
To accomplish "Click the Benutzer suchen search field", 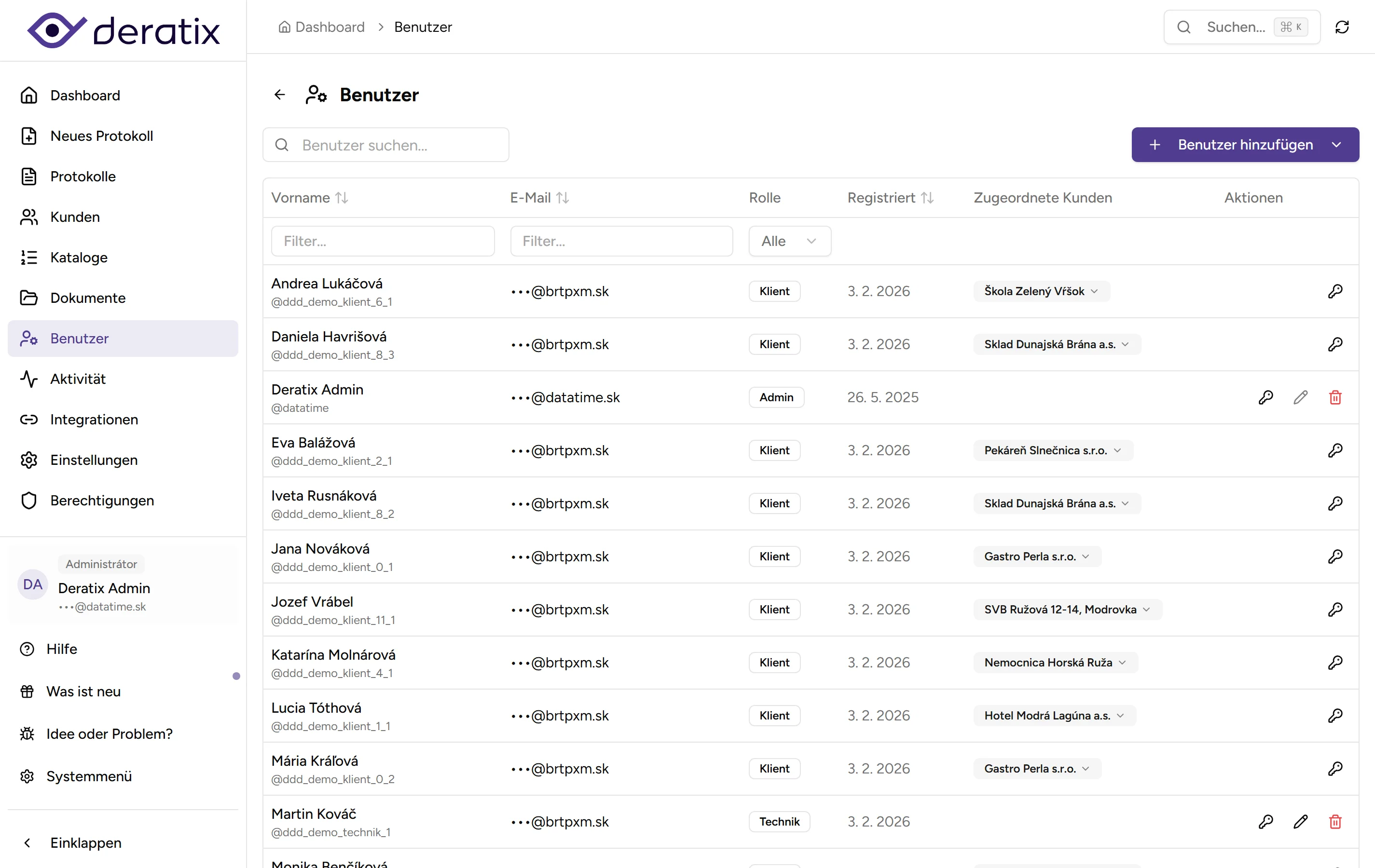I will coord(386,145).
